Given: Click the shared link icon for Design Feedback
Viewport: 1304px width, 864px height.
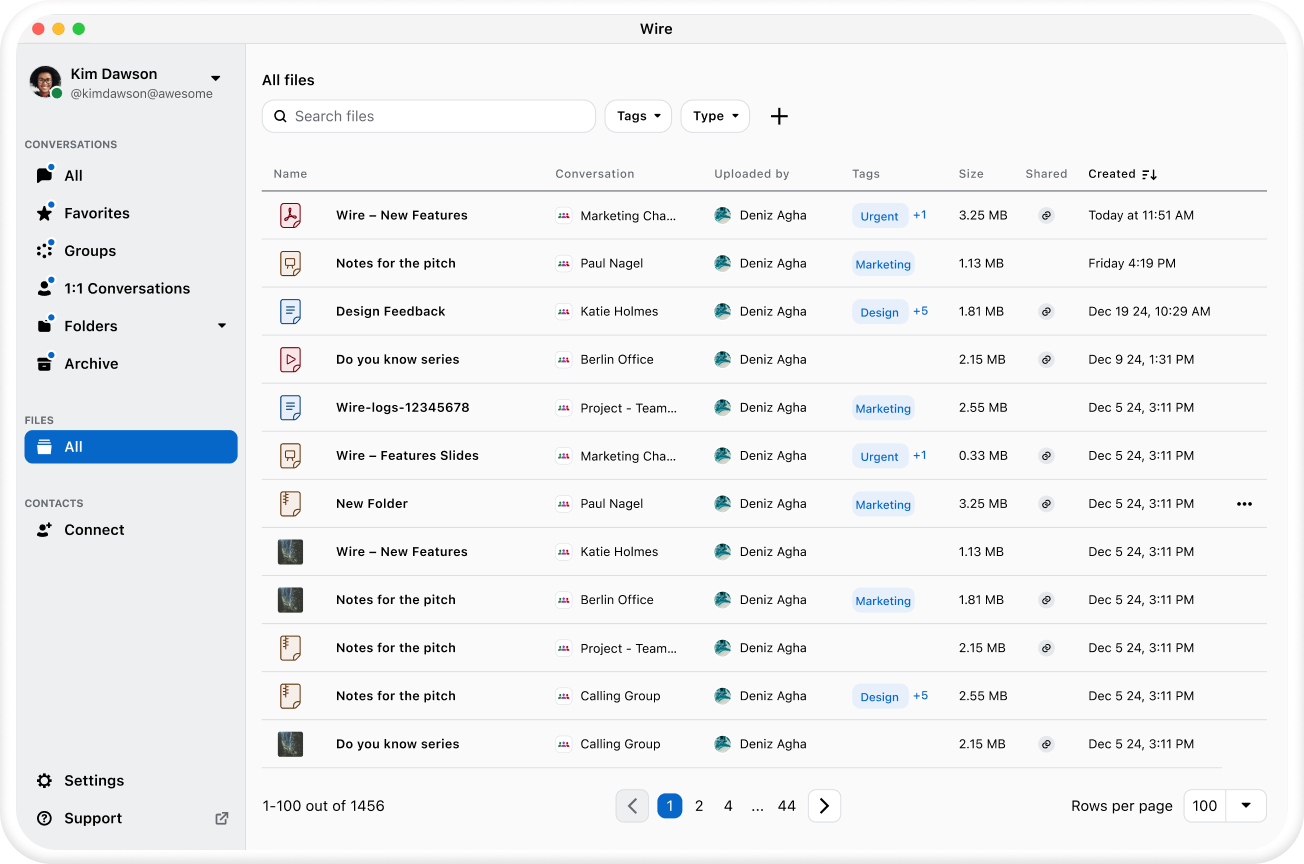Looking at the screenshot, I should [1046, 312].
